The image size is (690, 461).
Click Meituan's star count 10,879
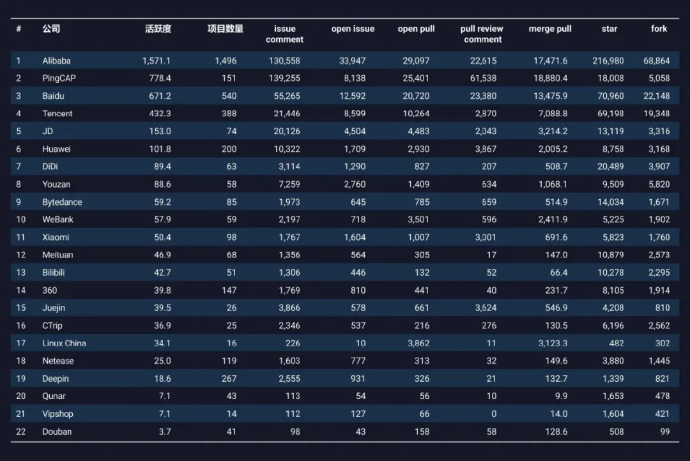610,255
